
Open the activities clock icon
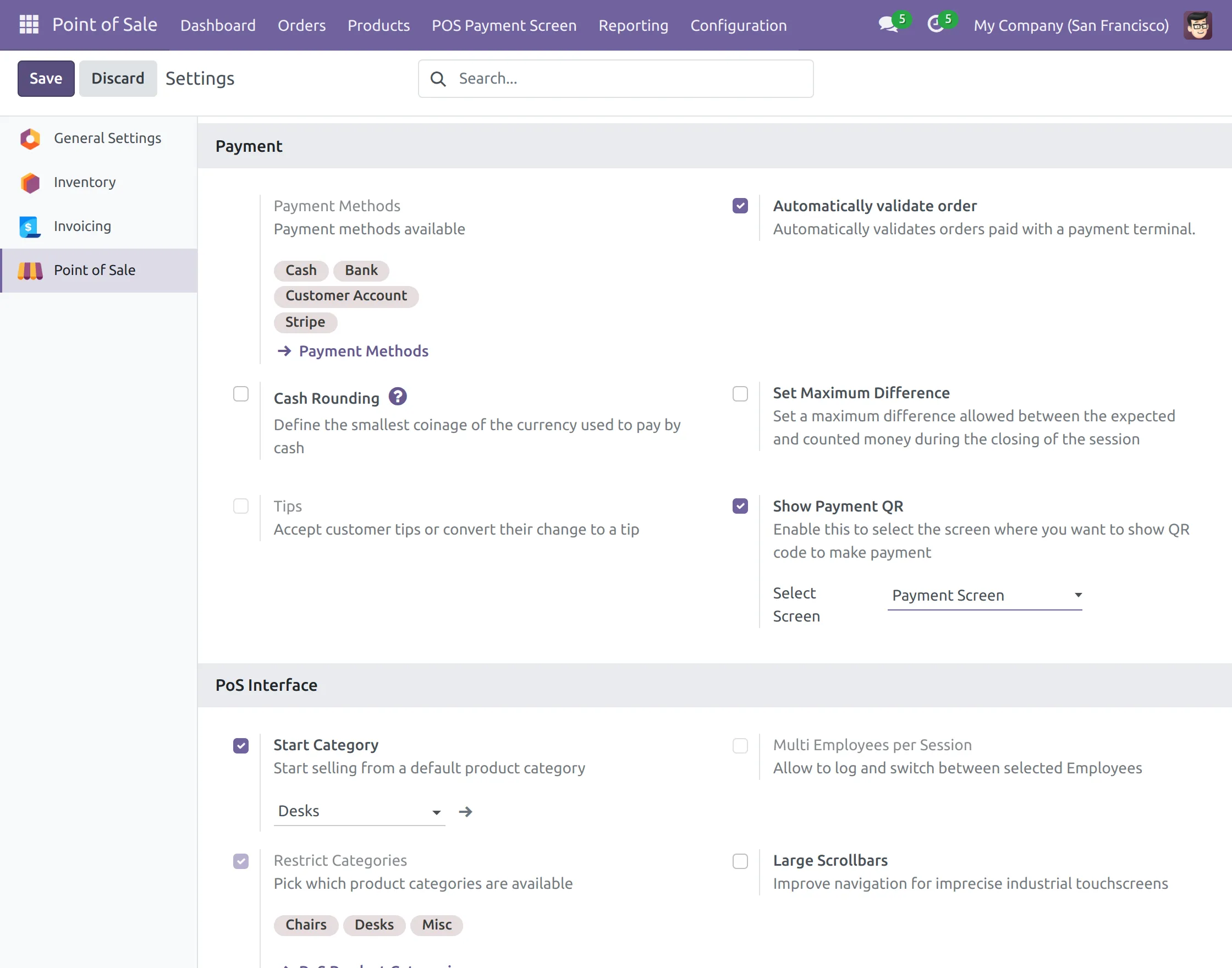(935, 25)
